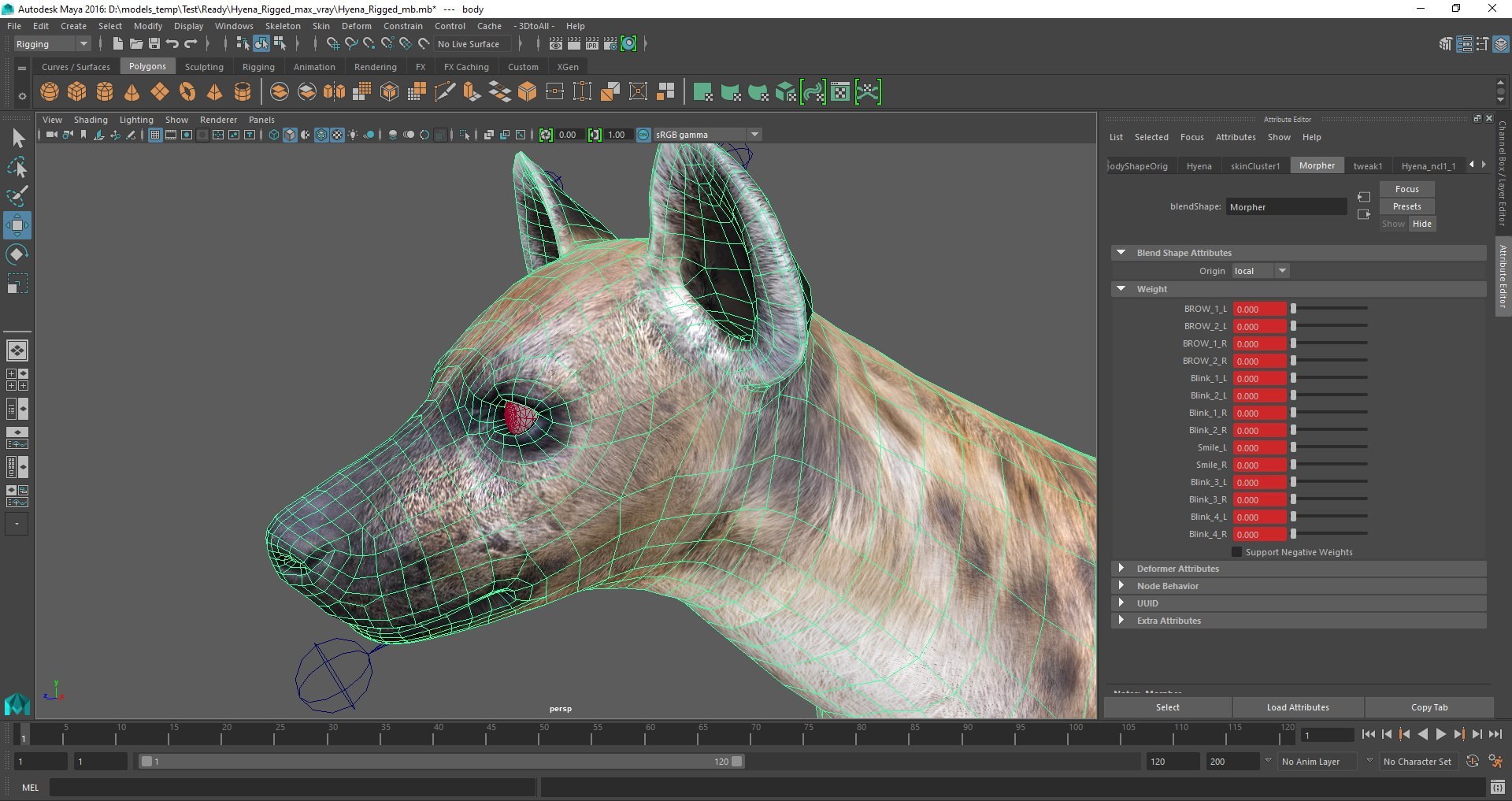Activate the Paint selection tool

pos(17,196)
